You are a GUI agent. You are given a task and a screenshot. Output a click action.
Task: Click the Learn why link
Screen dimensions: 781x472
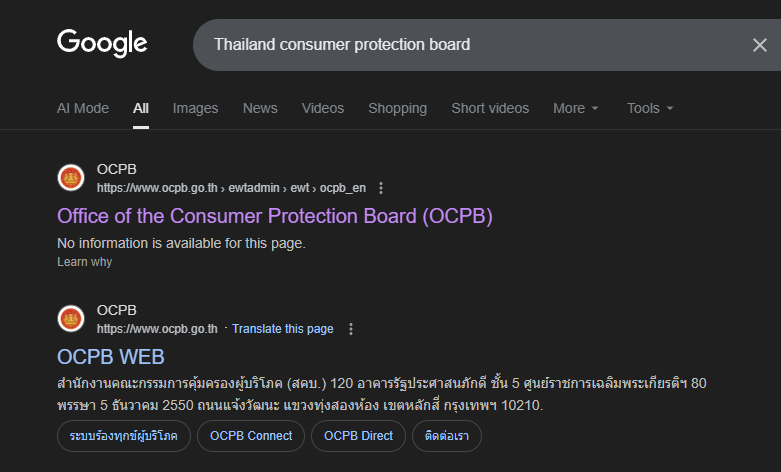tap(85, 262)
